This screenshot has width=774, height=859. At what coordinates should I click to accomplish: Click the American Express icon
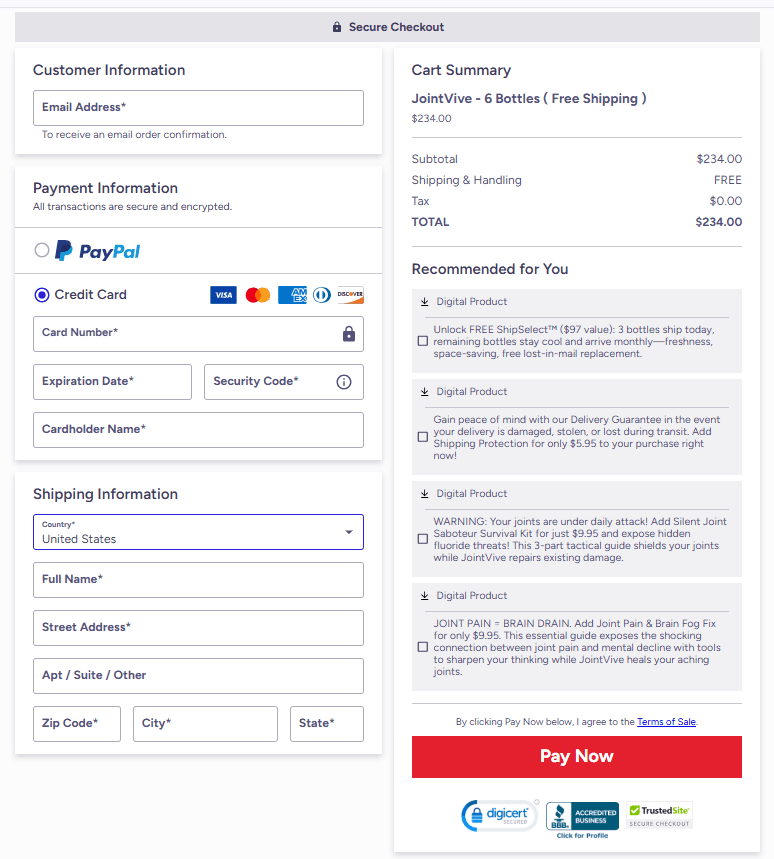291,294
